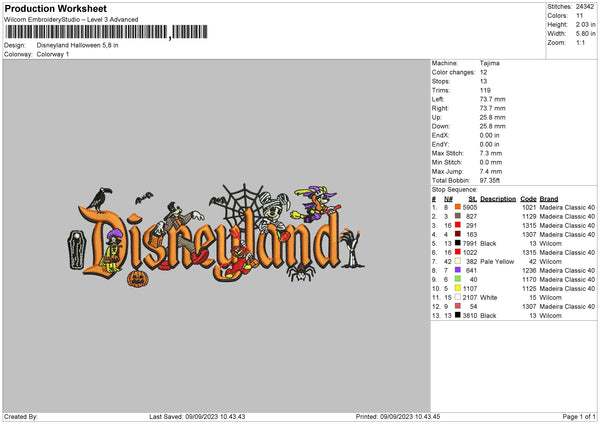Screen dimensions: 600x424
Task: Click the Height value '2.03 in'
Action: click(585, 24)
